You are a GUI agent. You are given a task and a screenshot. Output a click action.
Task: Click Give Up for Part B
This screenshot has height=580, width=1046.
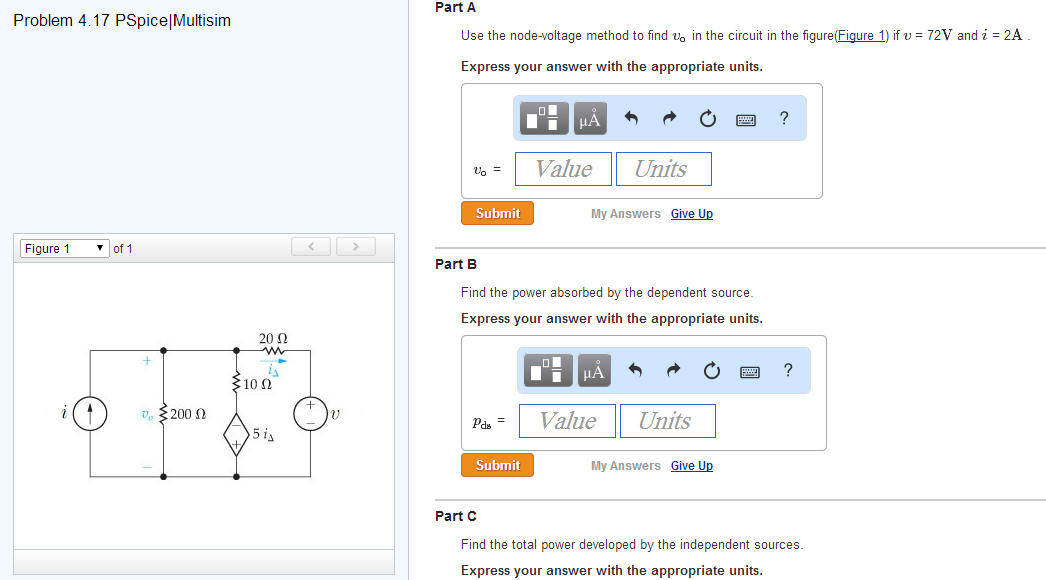[692, 465]
